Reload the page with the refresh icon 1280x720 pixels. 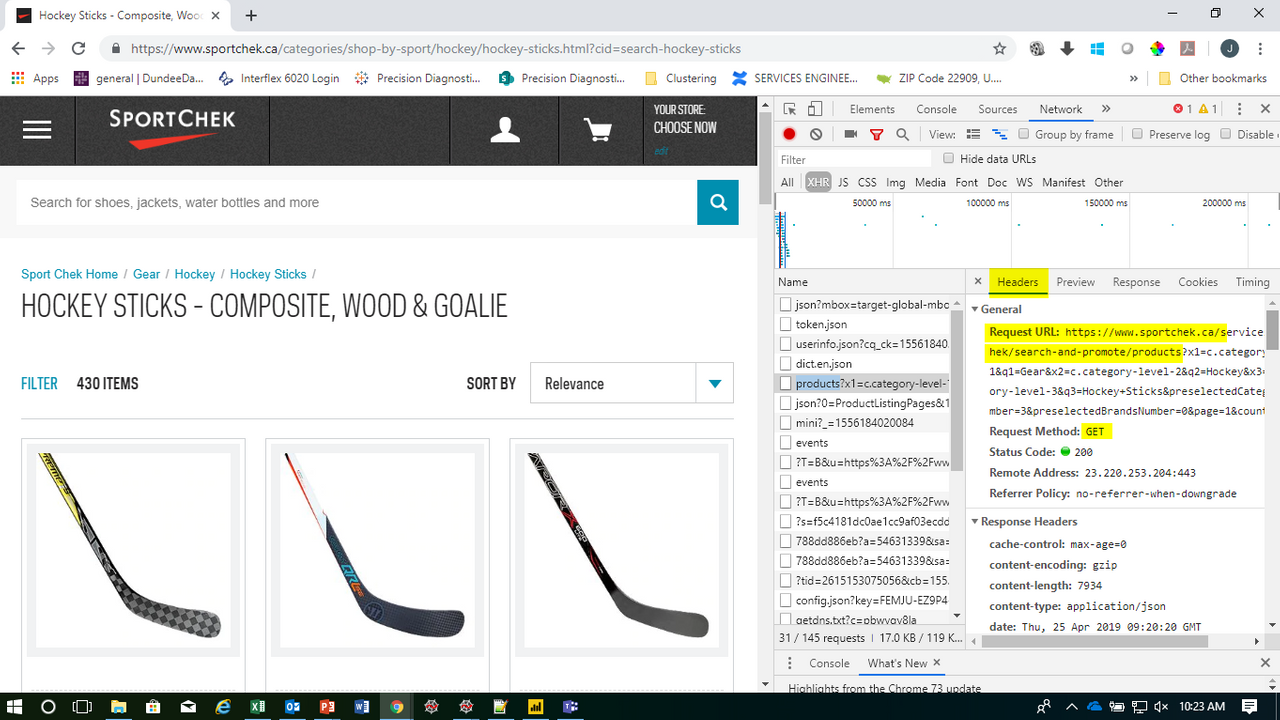click(x=78, y=48)
